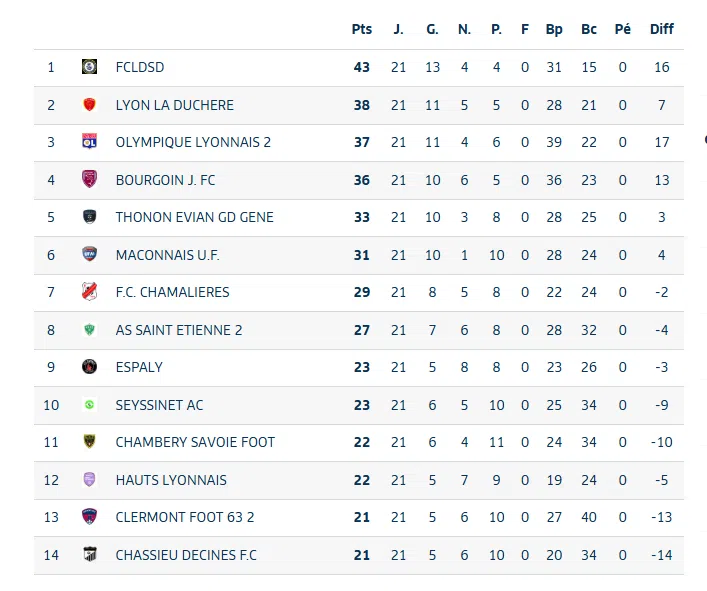707x591 pixels.
Task: Click the Bourgoin J. FC crest
Action: point(89,180)
